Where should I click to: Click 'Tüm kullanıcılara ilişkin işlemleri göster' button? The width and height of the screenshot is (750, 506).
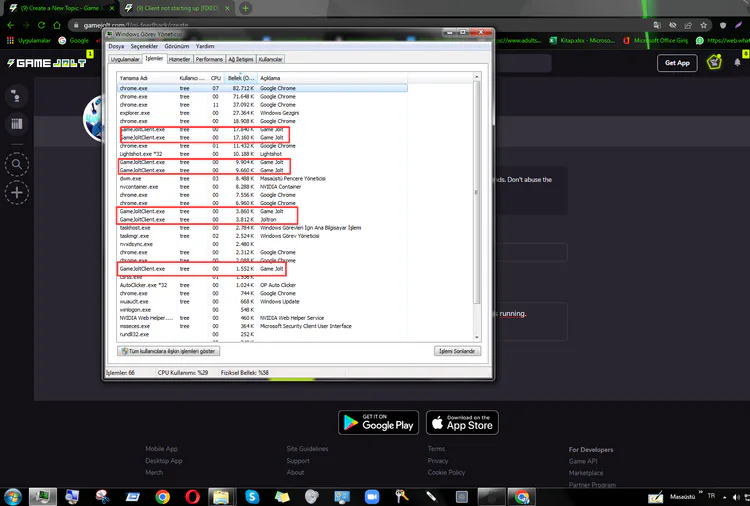pyautogui.click(x=168, y=351)
